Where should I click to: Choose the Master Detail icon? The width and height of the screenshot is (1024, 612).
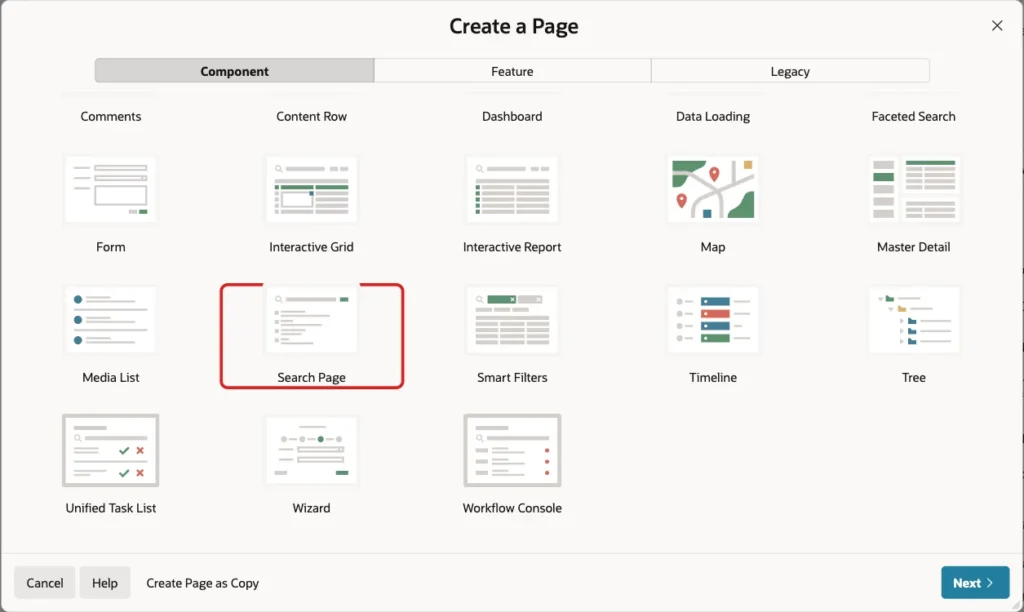(914, 189)
